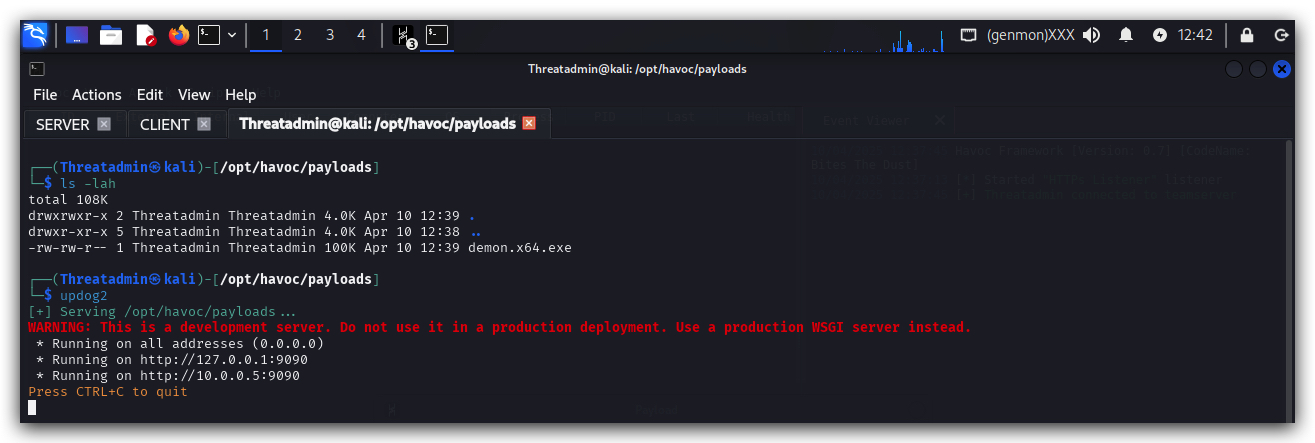Click the 'total 108K' line
The image size is (1315, 443).
click(68, 199)
